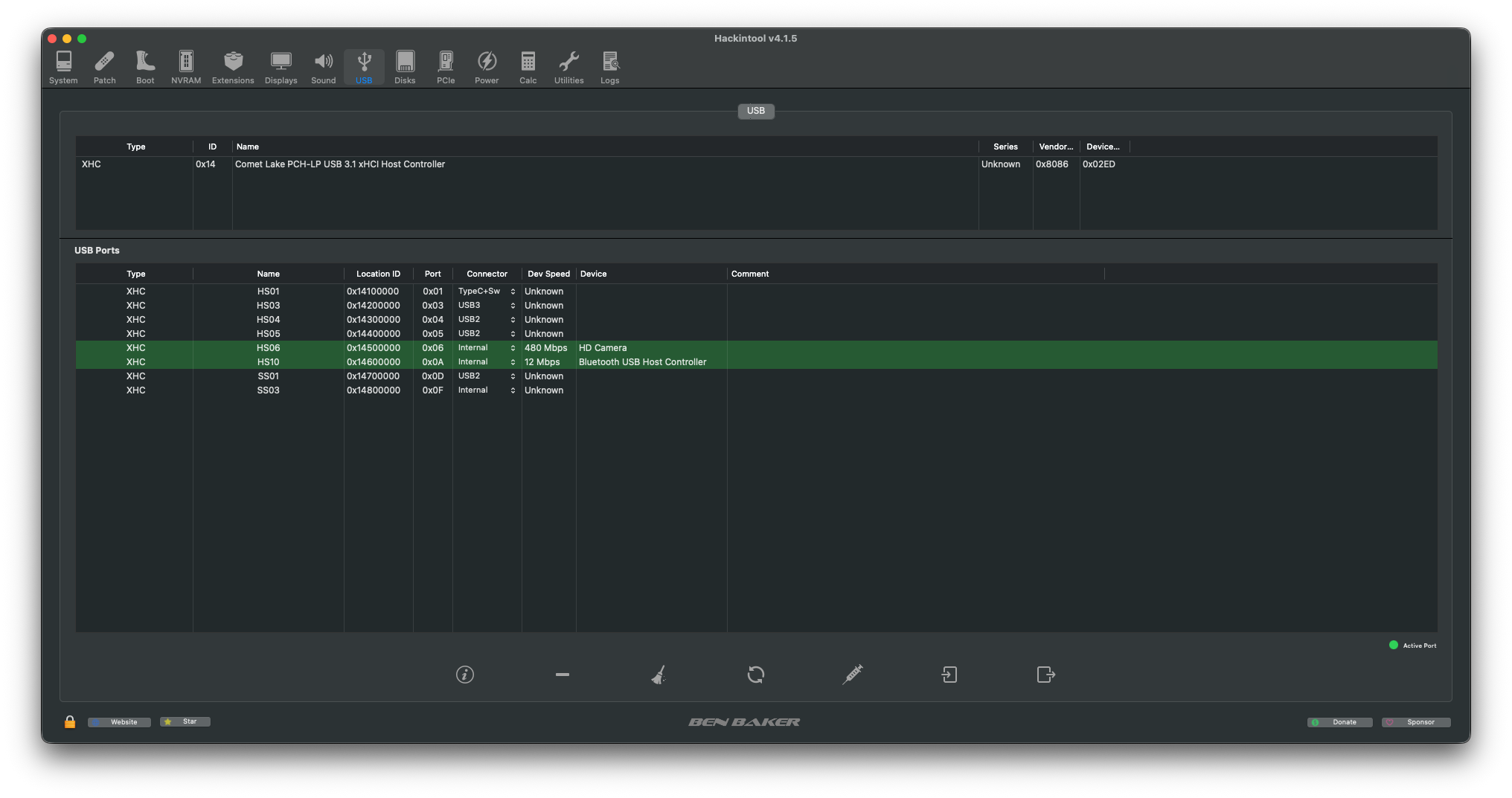This screenshot has height=798, width=1512.
Task: Show port info via the info icon
Action: click(465, 675)
